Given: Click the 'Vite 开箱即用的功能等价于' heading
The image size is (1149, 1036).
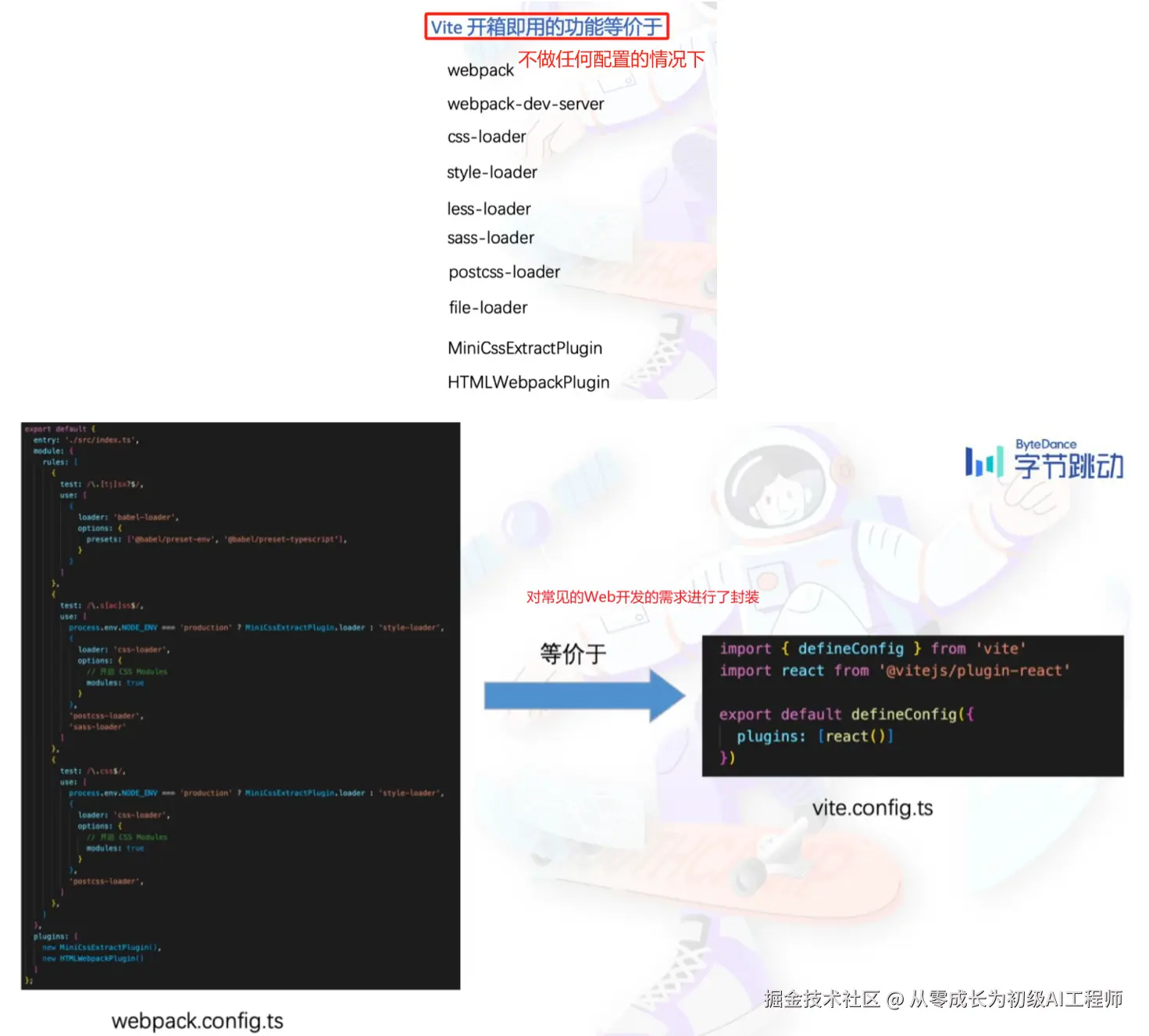Looking at the screenshot, I should click(547, 27).
